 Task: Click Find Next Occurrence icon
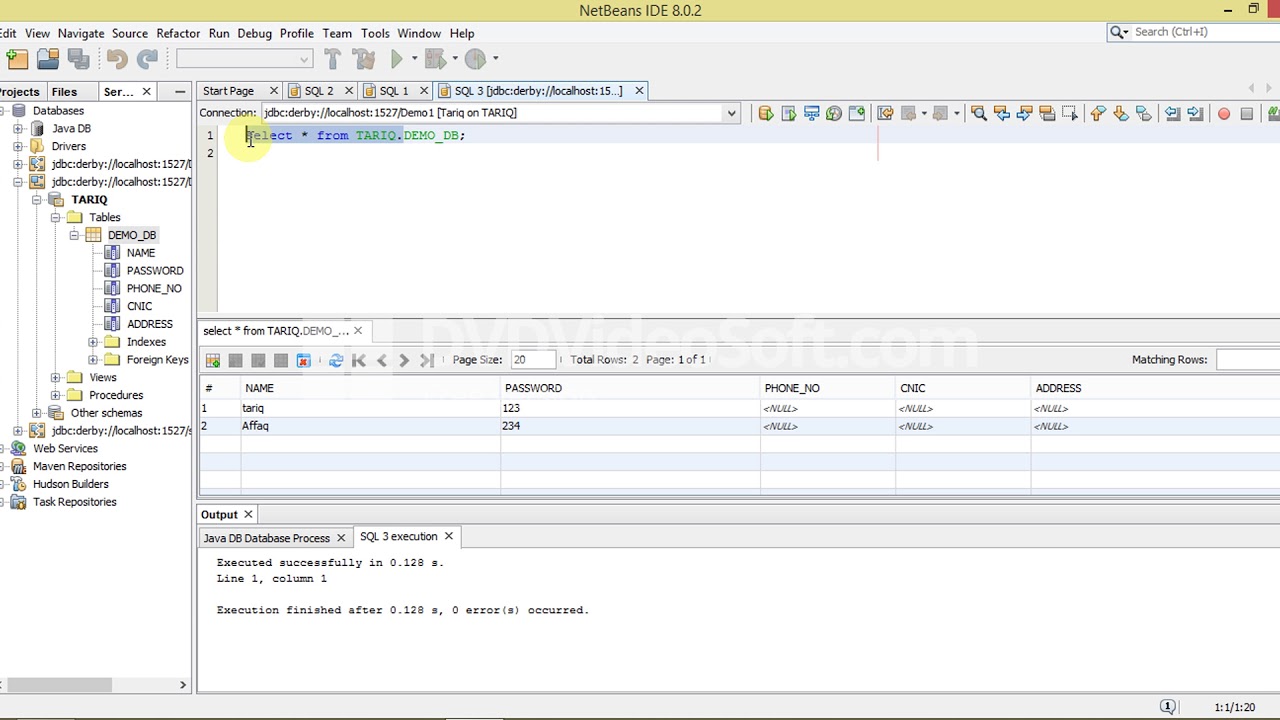point(1025,113)
